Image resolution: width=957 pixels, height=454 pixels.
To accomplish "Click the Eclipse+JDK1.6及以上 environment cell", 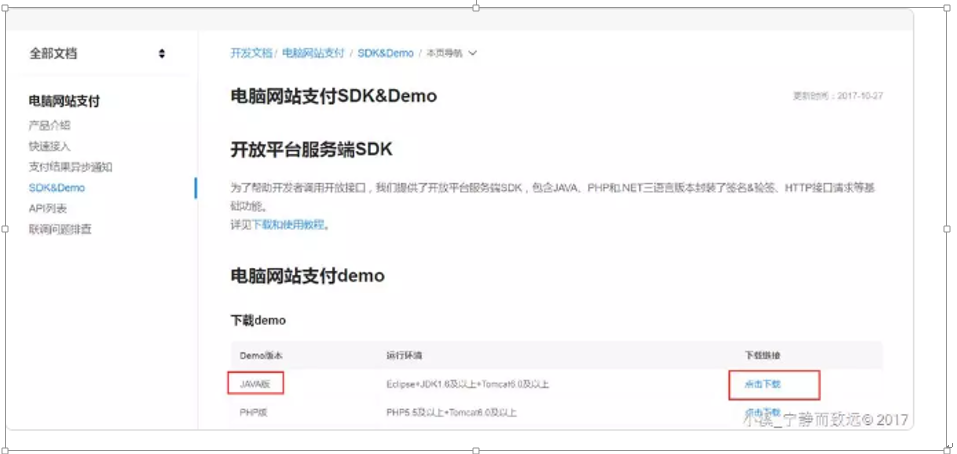I will tap(468, 384).
